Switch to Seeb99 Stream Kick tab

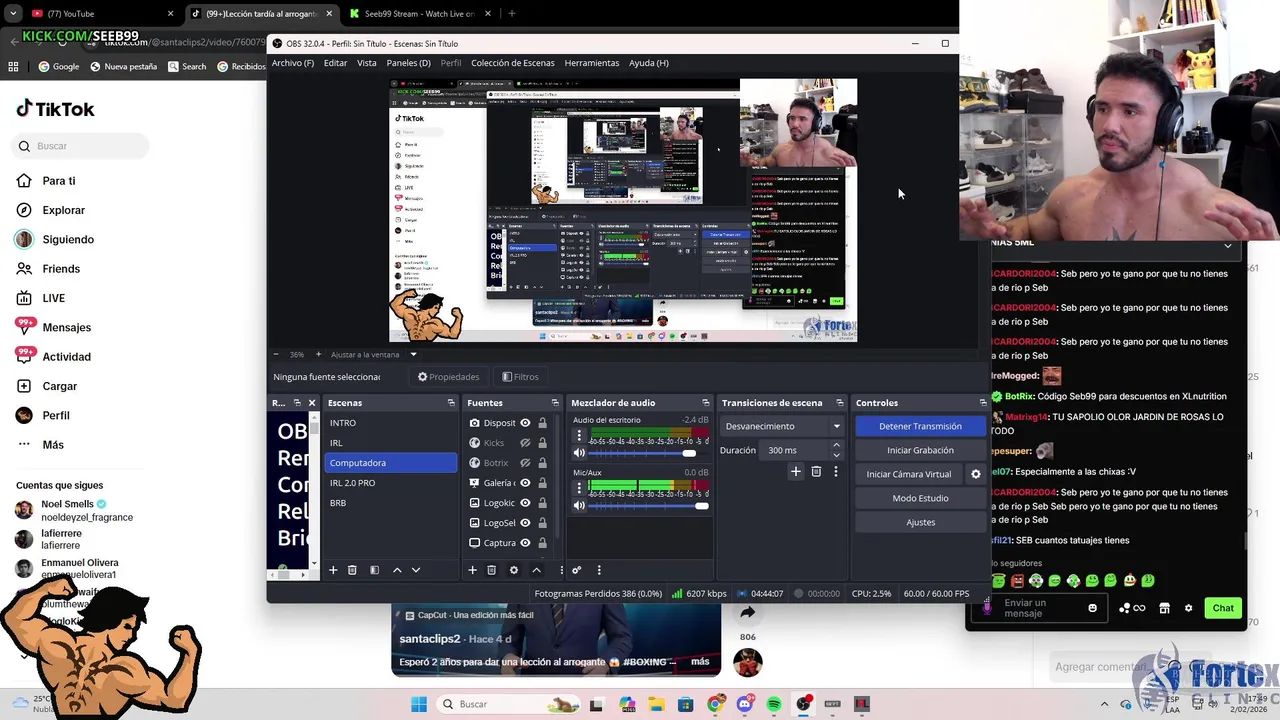[419, 14]
